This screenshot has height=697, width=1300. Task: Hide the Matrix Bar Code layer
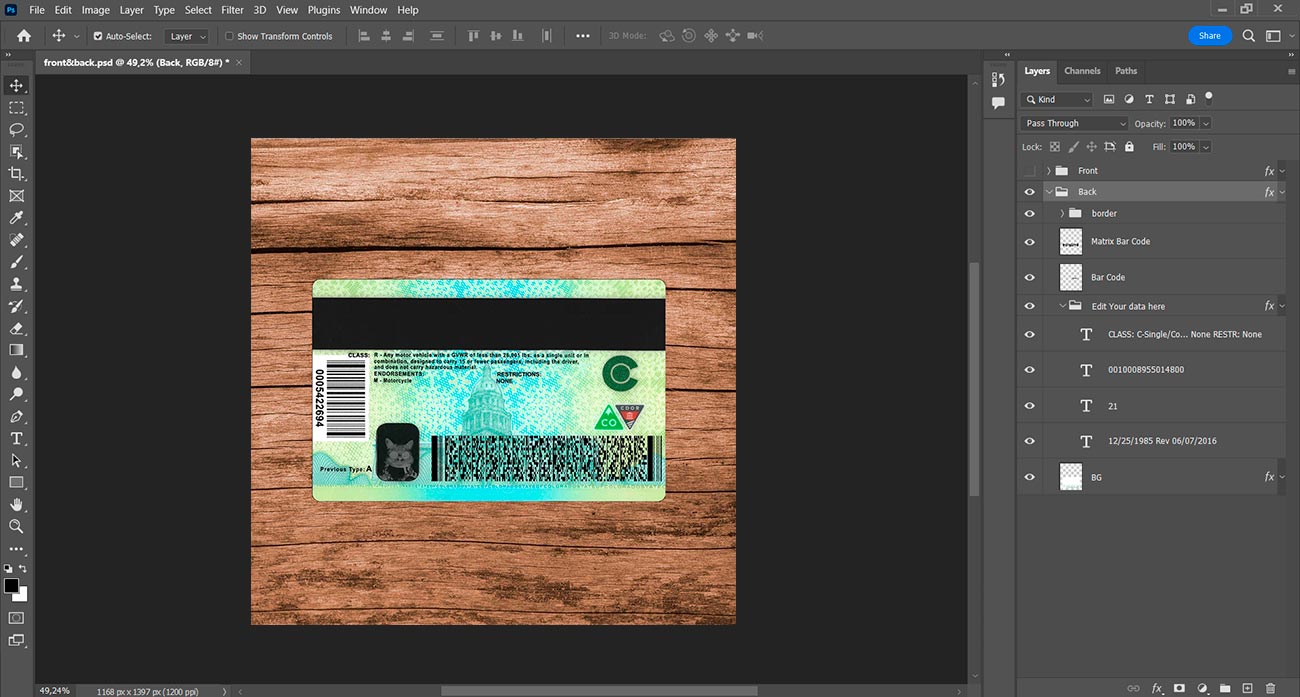1029,242
